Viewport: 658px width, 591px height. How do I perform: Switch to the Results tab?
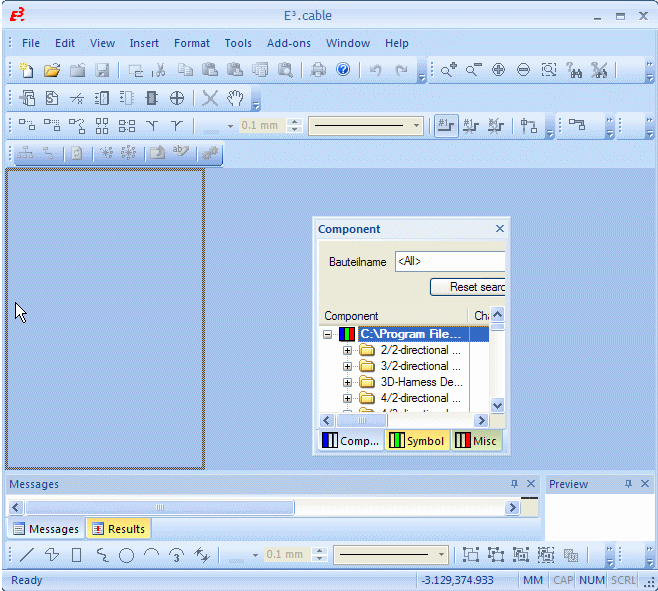click(119, 529)
